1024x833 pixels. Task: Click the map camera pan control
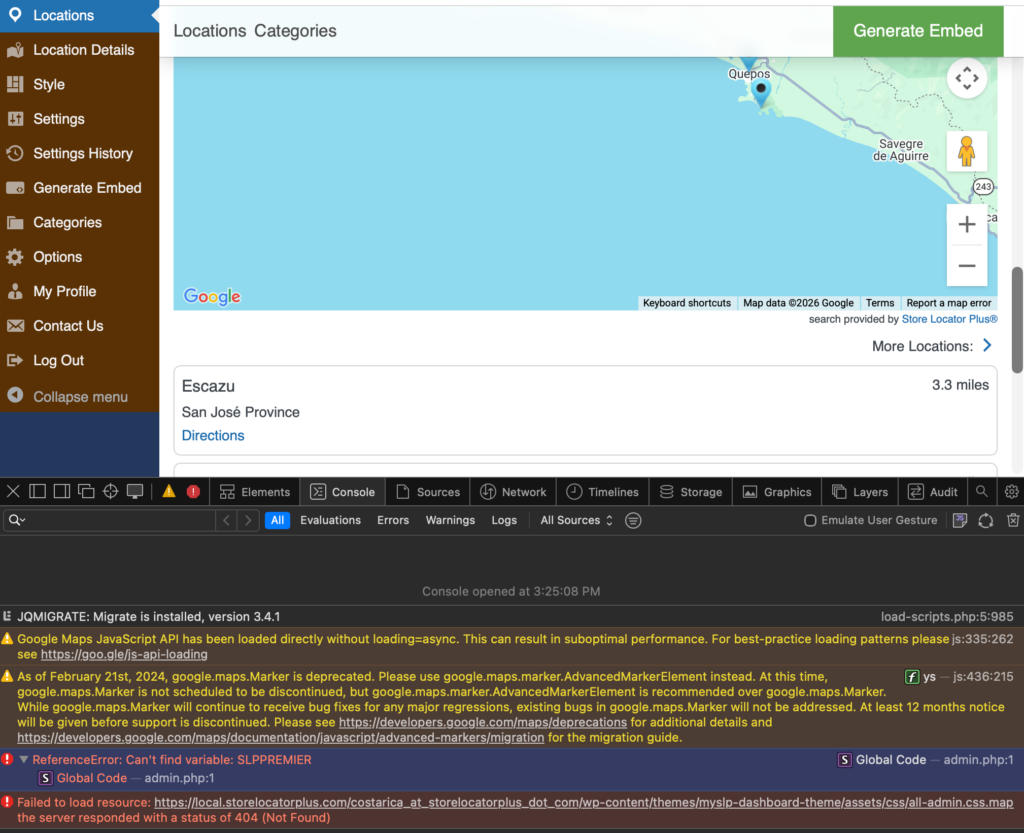(x=966, y=78)
